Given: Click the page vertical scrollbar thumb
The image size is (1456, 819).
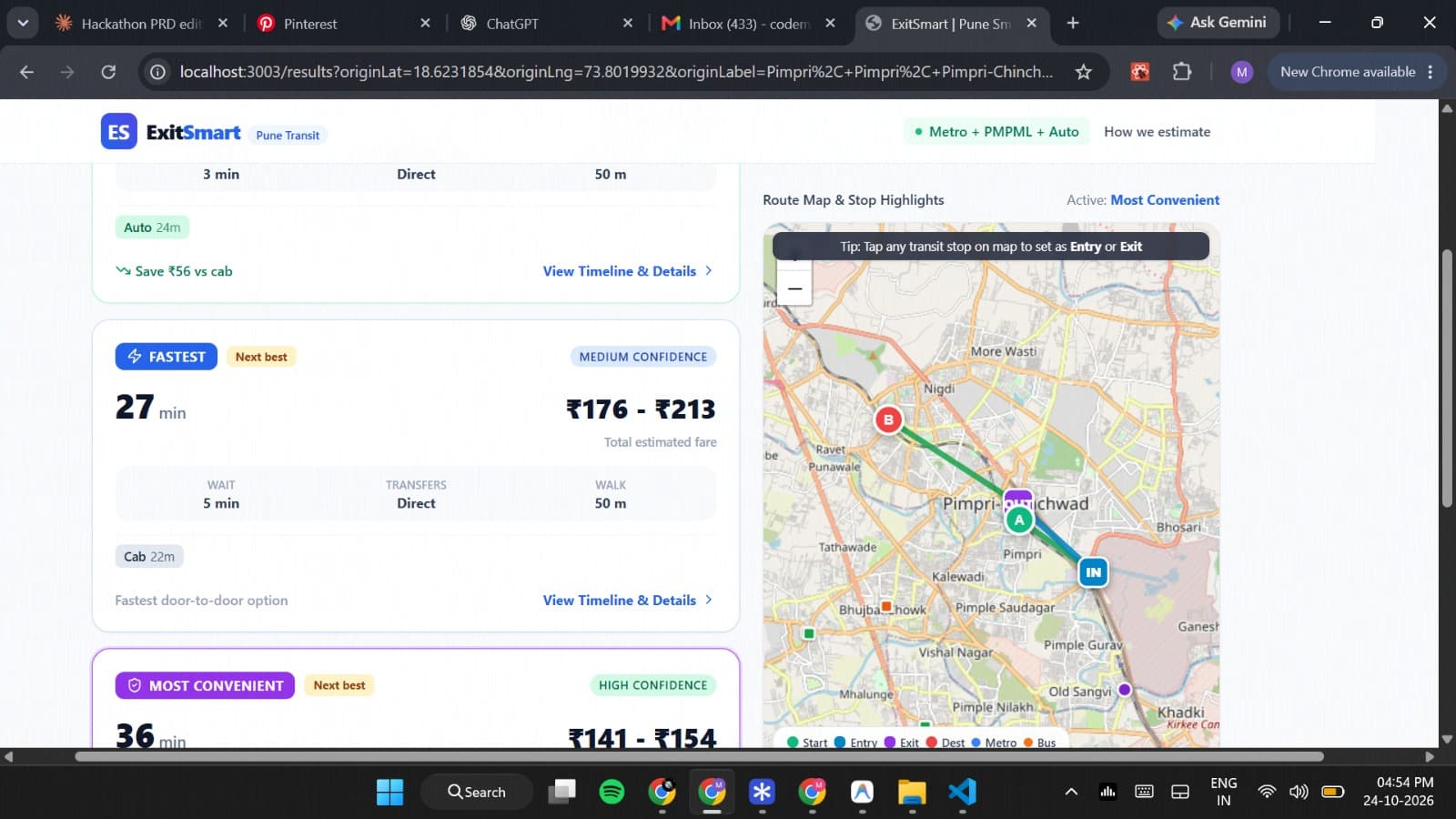Looking at the screenshot, I should (x=1447, y=378).
